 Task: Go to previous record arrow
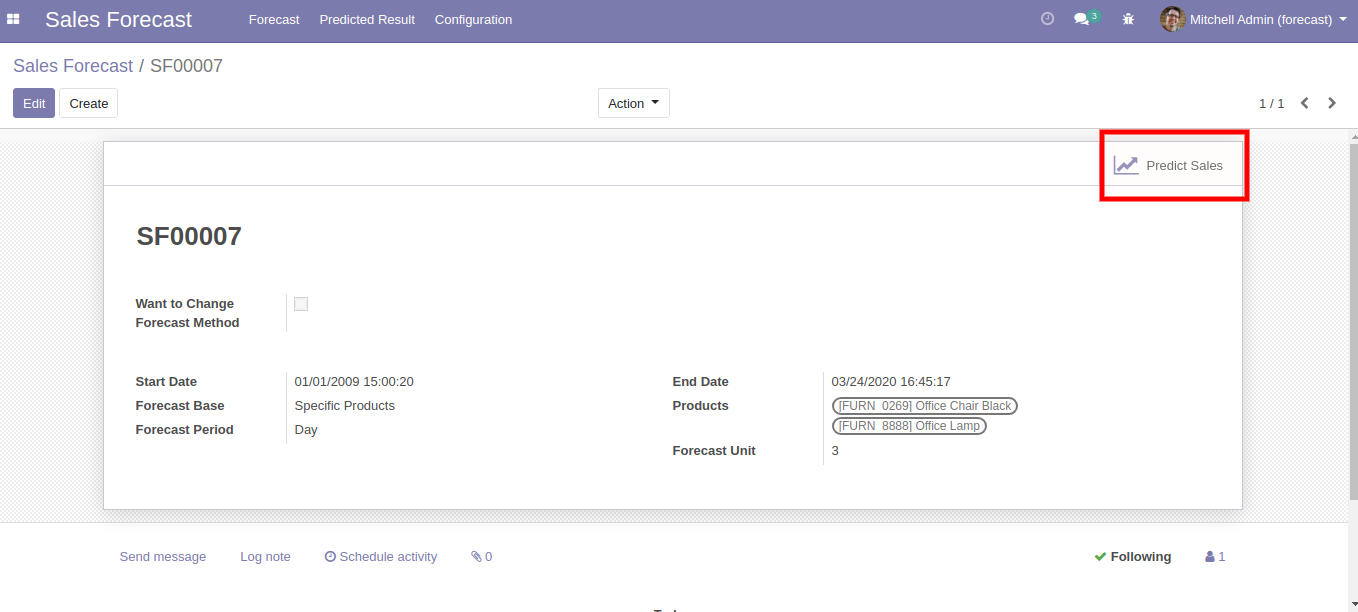click(x=1304, y=103)
